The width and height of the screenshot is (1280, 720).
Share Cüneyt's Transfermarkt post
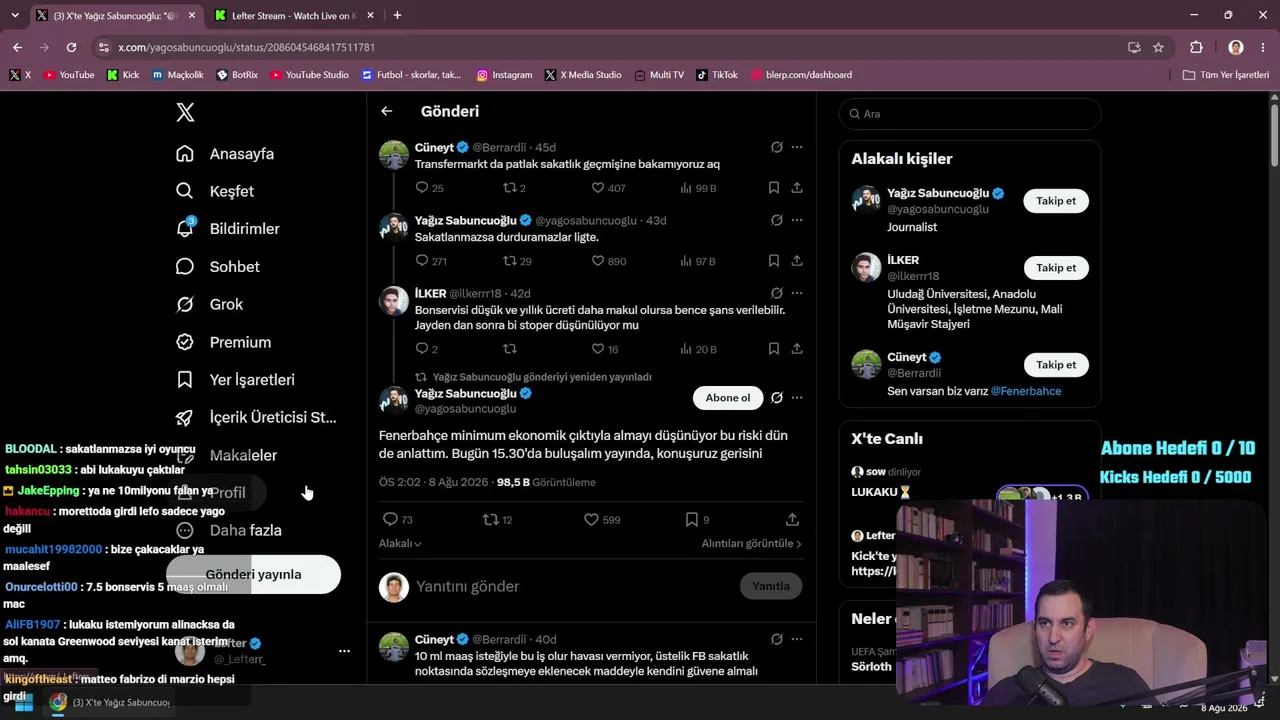pyautogui.click(x=797, y=188)
